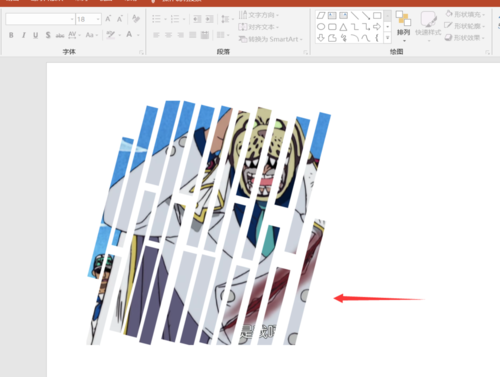This screenshot has width=500, height=377.
Task: Select the triangle shape in shapes gallery
Action: [343, 27]
